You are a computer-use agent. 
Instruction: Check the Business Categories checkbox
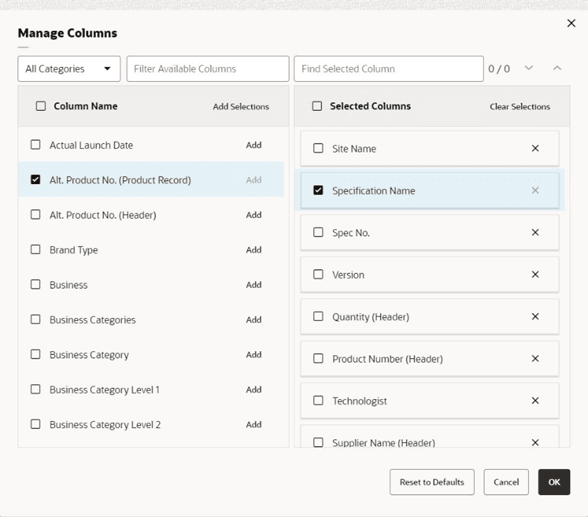click(x=35, y=319)
